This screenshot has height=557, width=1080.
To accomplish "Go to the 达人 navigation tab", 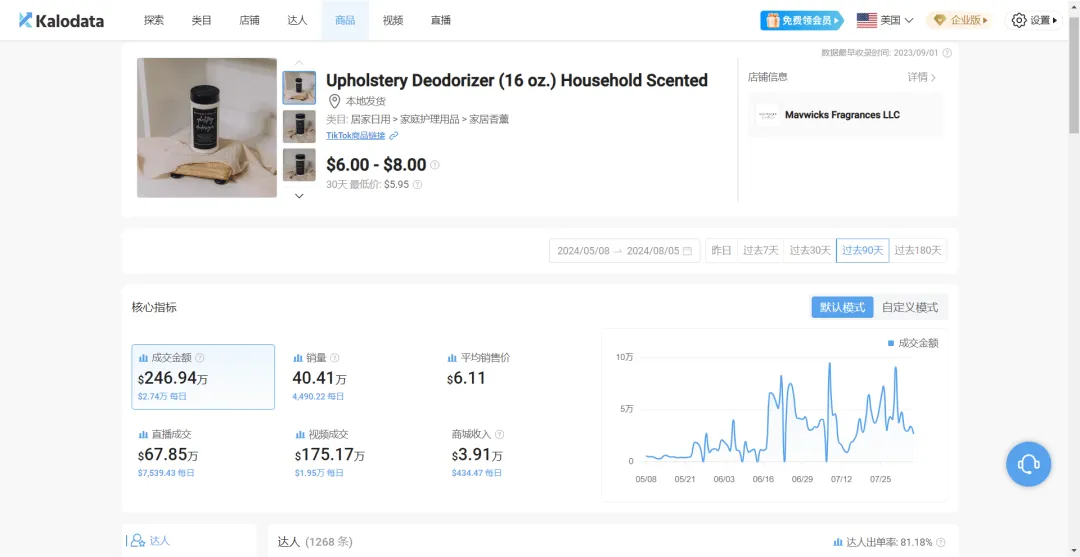I will point(298,21).
